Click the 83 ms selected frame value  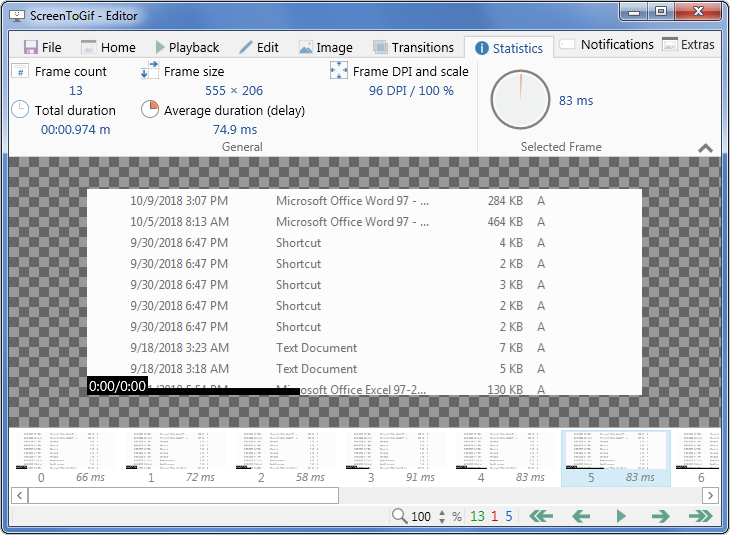(x=576, y=101)
